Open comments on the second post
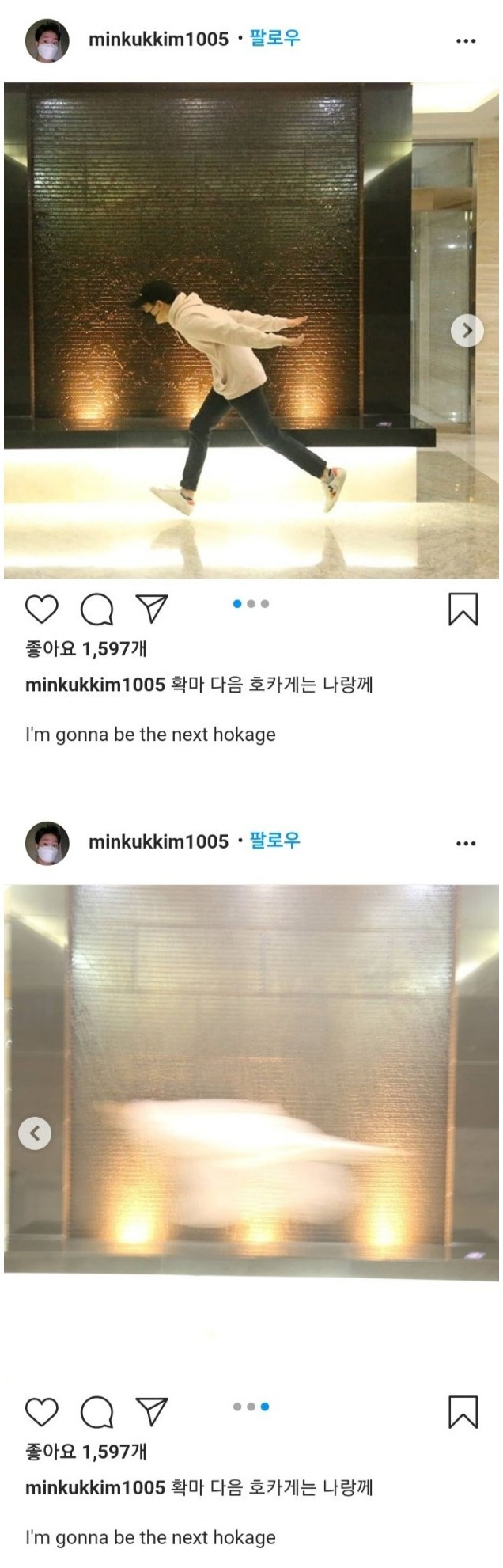 96,1412
